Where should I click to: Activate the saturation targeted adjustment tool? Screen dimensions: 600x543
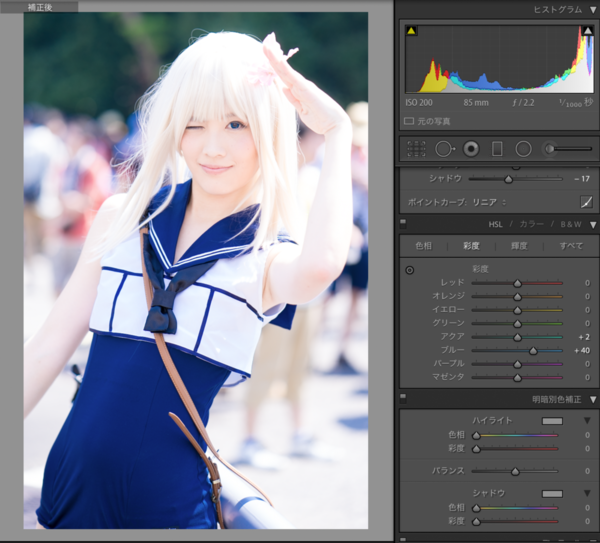click(409, 271)
